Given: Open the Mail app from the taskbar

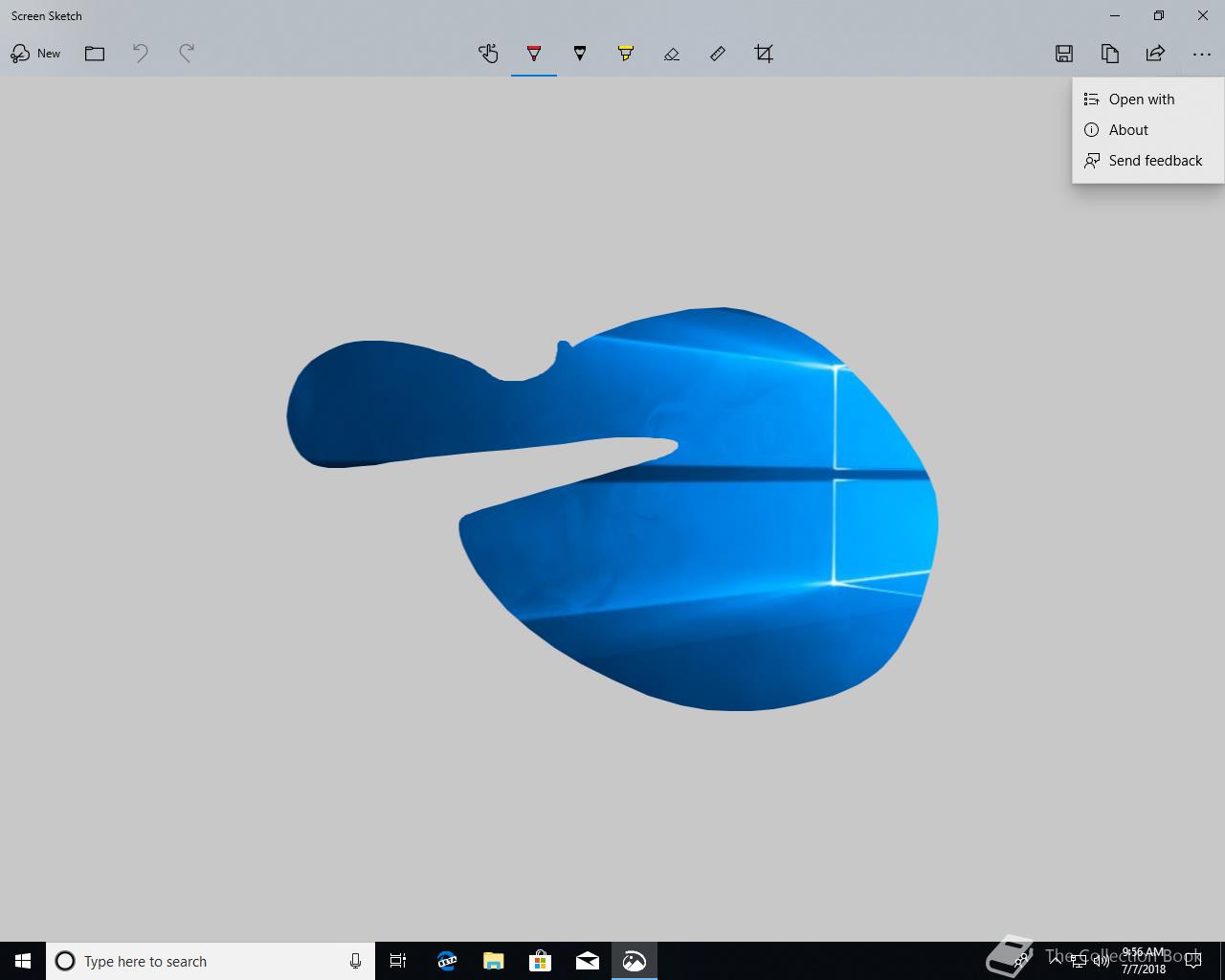Looking at the screenshot, I should 587,961.
